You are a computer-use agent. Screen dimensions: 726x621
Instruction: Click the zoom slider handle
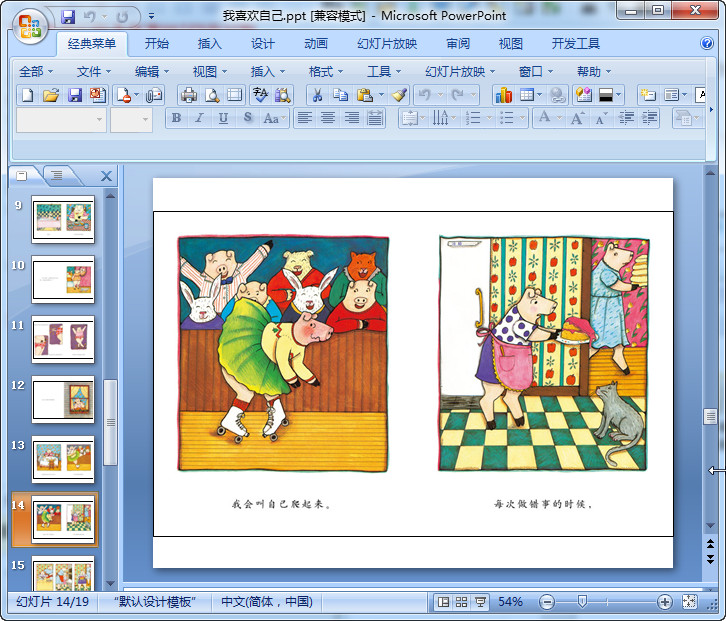pos(582,602)
